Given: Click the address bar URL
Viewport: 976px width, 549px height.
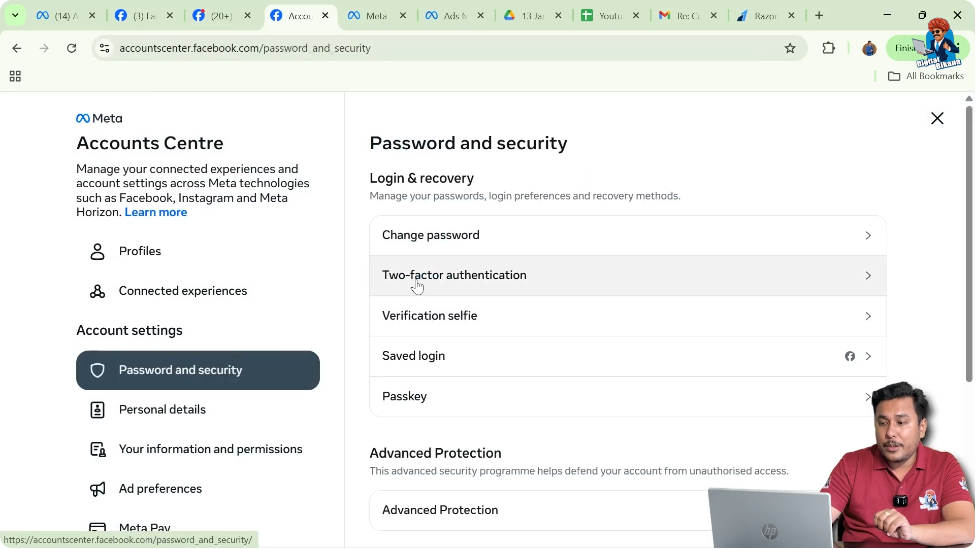Looking at the screenshot, I should coord(245,48).
